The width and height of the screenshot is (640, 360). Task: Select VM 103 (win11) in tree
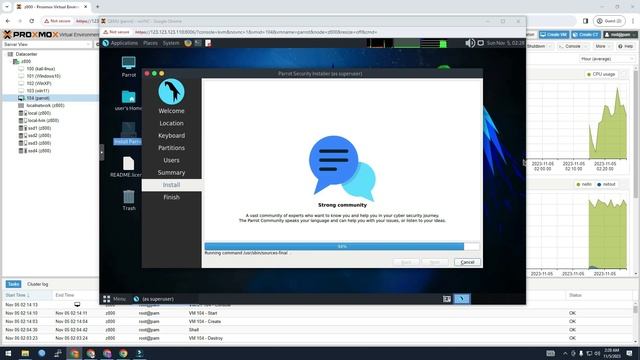(38, 91)
